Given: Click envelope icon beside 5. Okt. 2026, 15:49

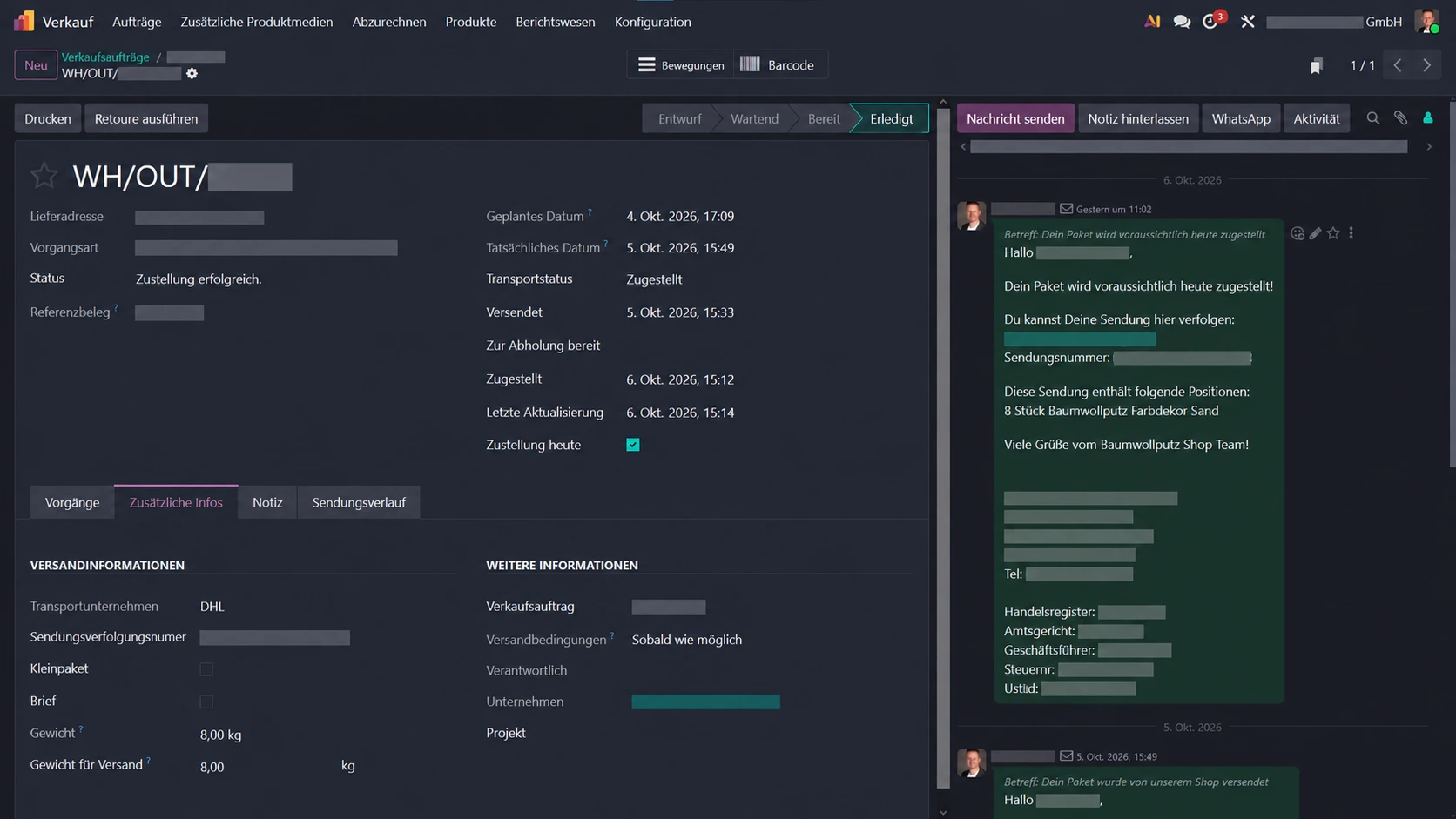Looking at the screenshot, I should 1066,756.
